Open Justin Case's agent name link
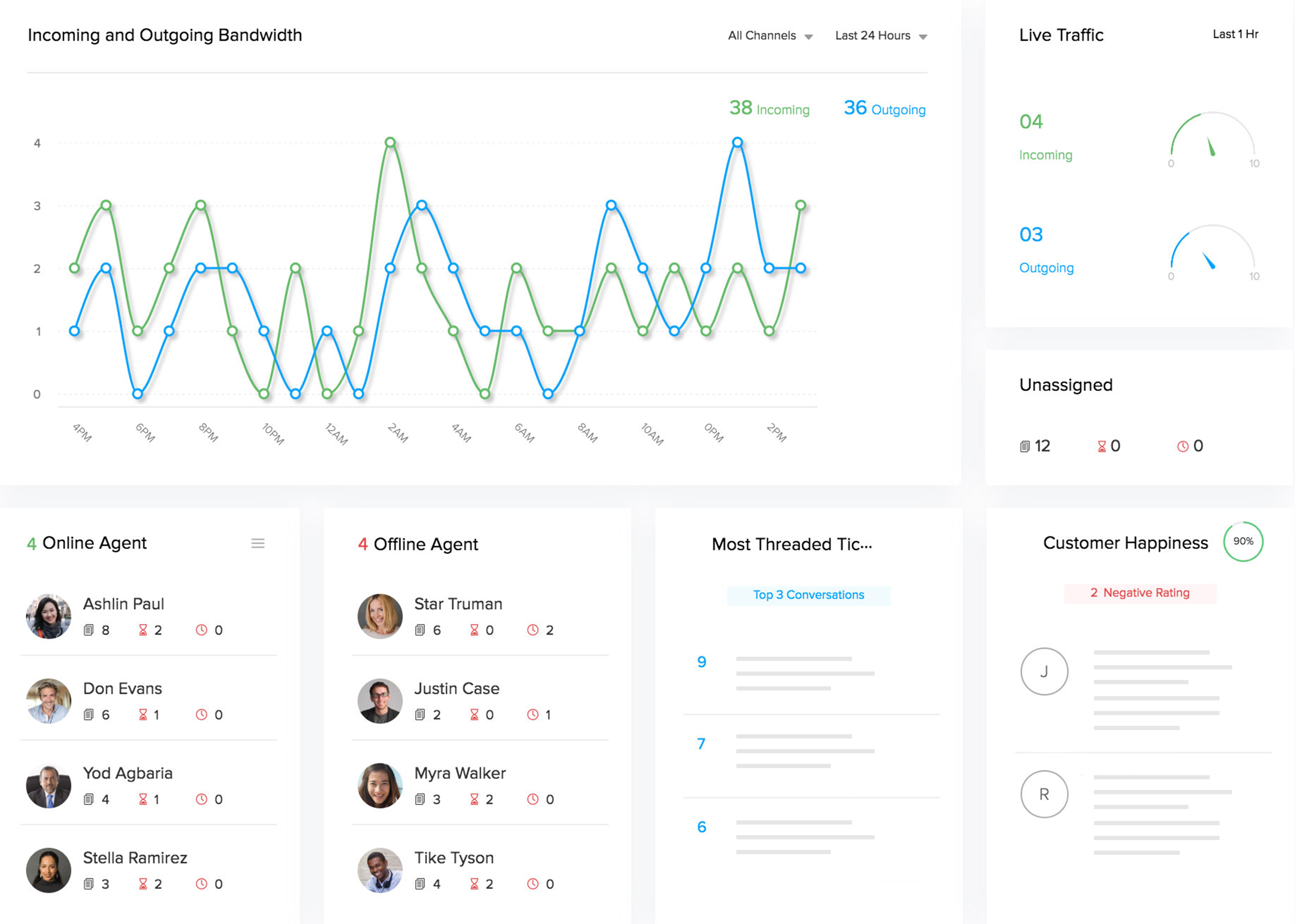 pyautogui.click(x=456, y=688)
